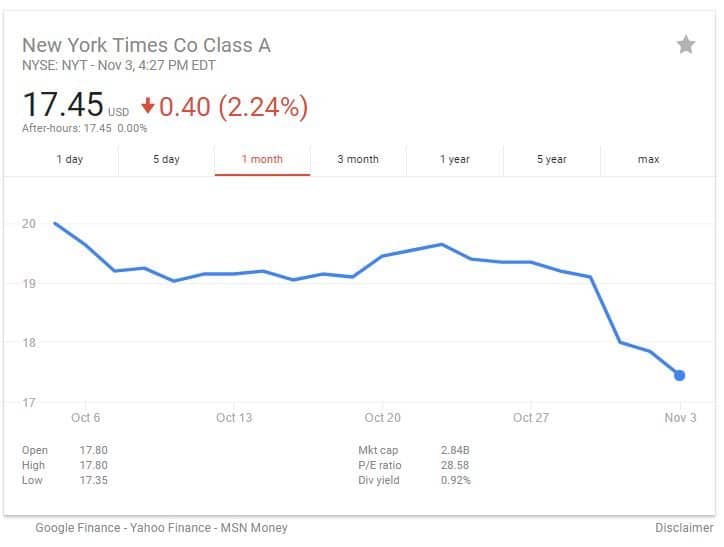Viewport: 724px width, 547px height.
Task: Click the 17.45 USD price value
Action: pos(76,105)
